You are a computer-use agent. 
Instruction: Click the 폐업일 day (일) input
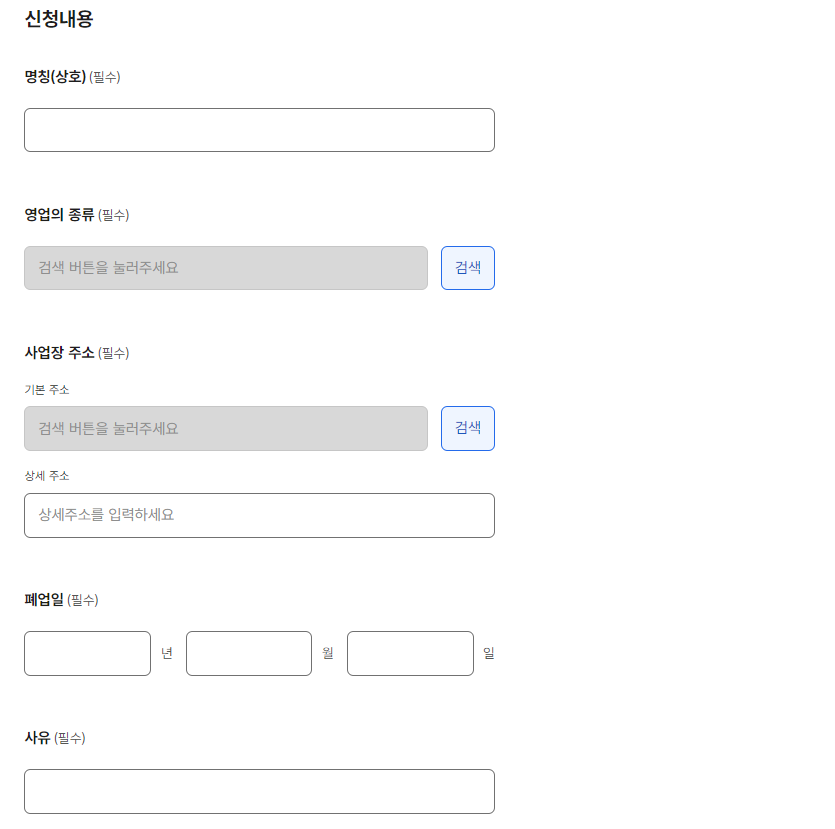(410, 653)
